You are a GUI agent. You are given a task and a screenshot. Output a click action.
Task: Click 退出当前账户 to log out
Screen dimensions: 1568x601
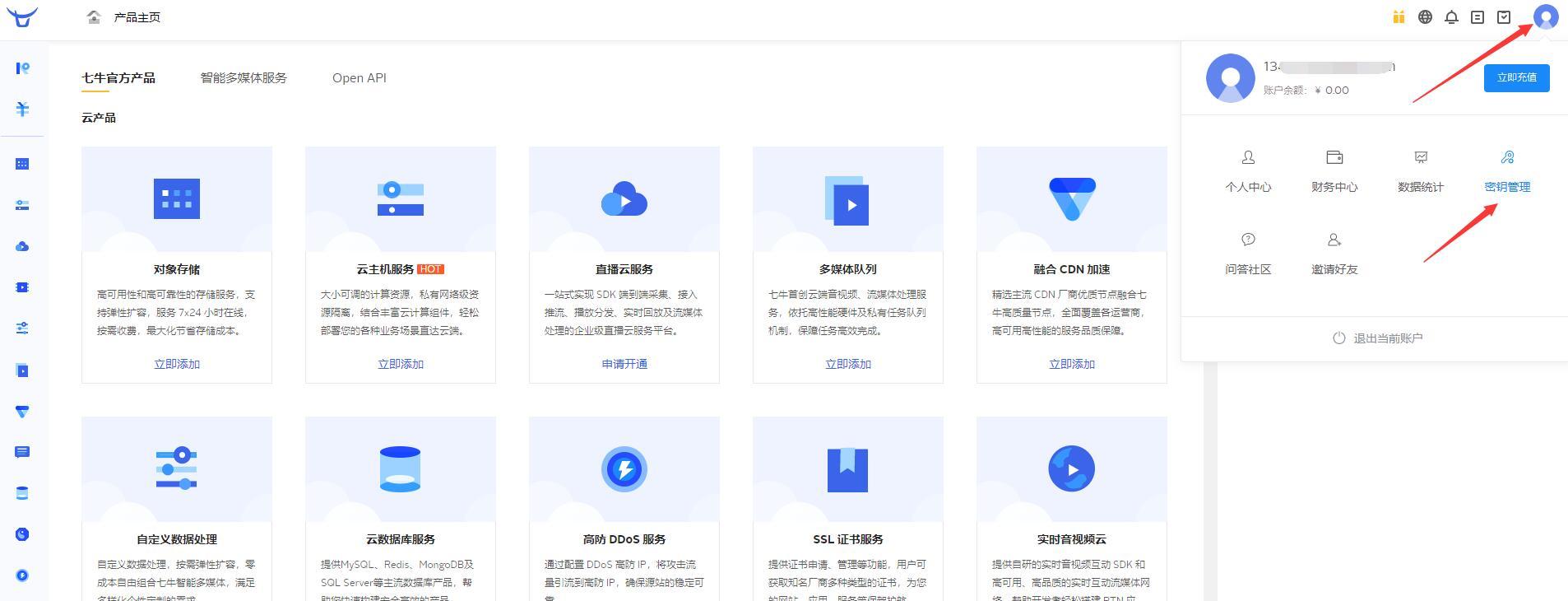click(x=1377, y=338)
